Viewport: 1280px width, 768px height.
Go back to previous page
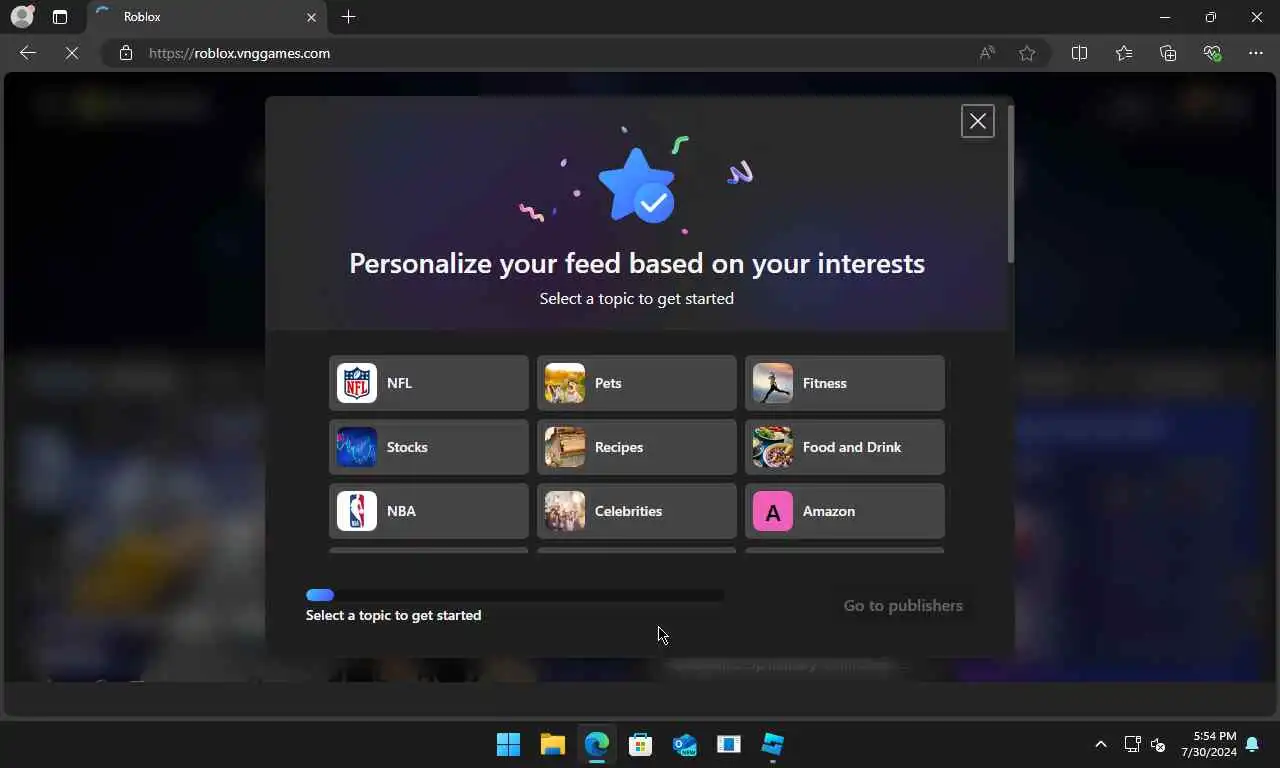28,53
